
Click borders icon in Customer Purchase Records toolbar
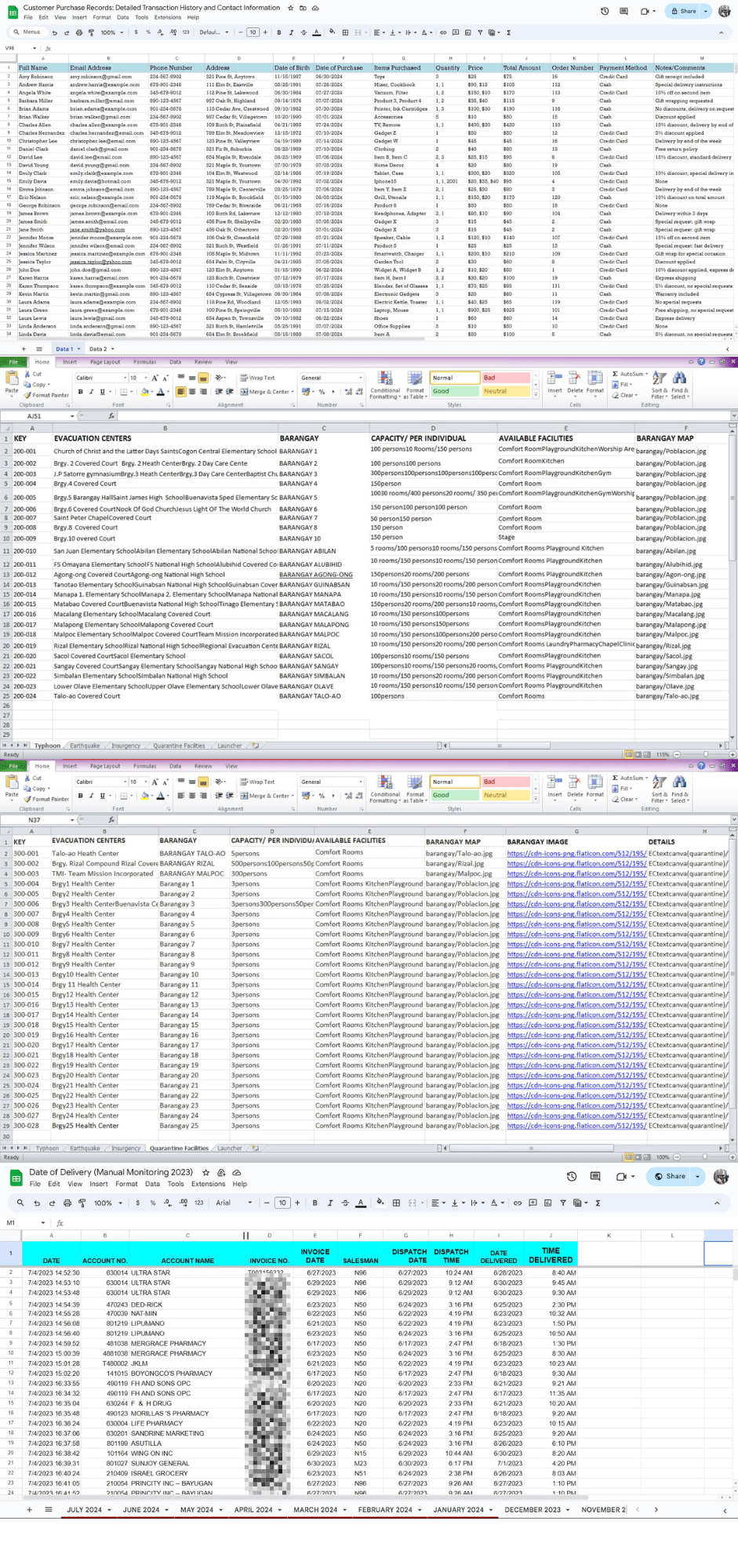coord(345,33)
